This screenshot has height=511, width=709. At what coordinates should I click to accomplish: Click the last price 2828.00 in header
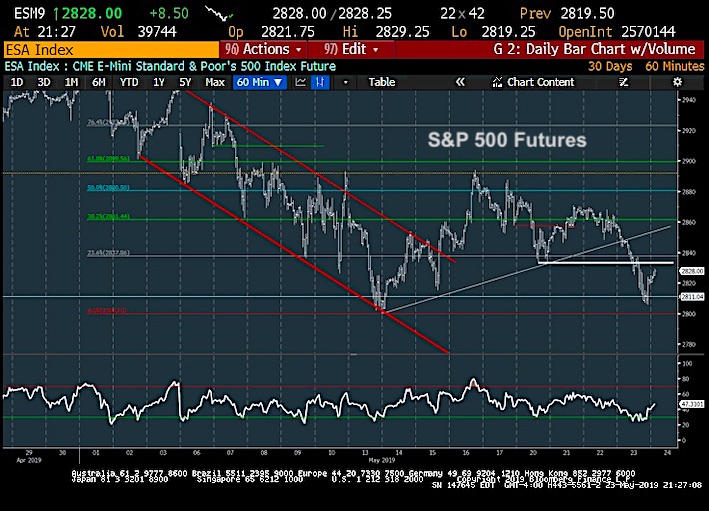(x=92, y=14)
